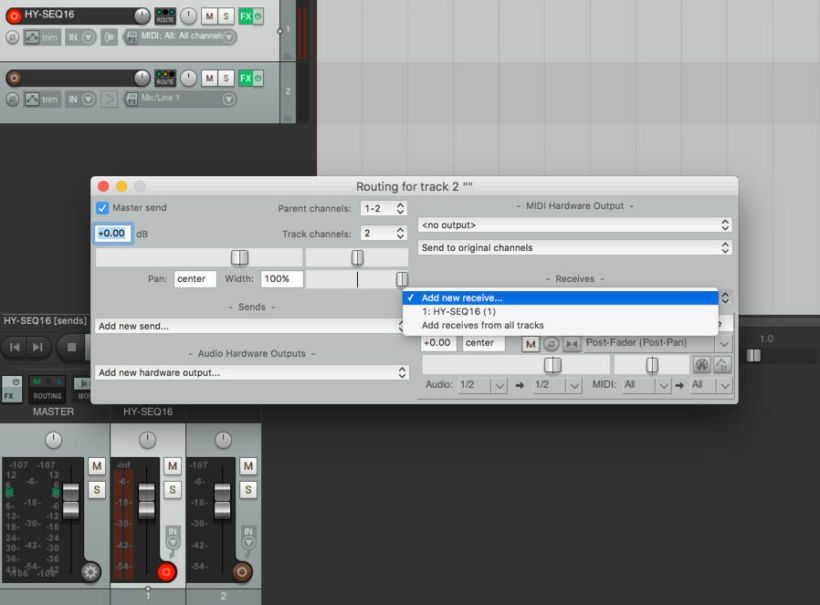Mute the receive in the routing window

pos(530,343)
